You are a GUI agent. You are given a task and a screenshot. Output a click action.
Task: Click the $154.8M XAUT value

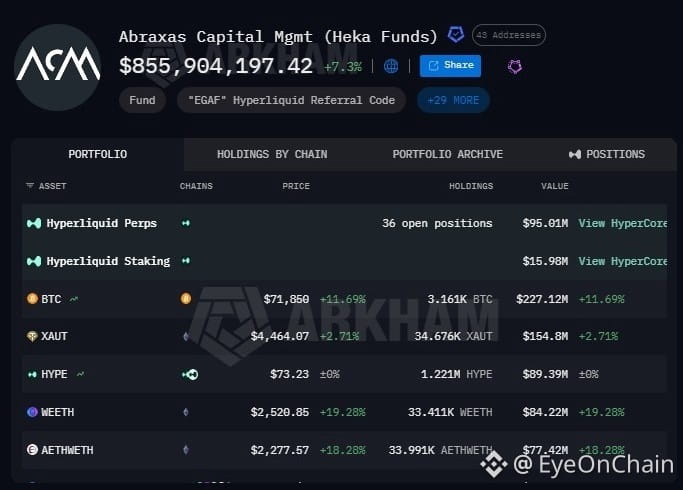(x=545, y=336)
